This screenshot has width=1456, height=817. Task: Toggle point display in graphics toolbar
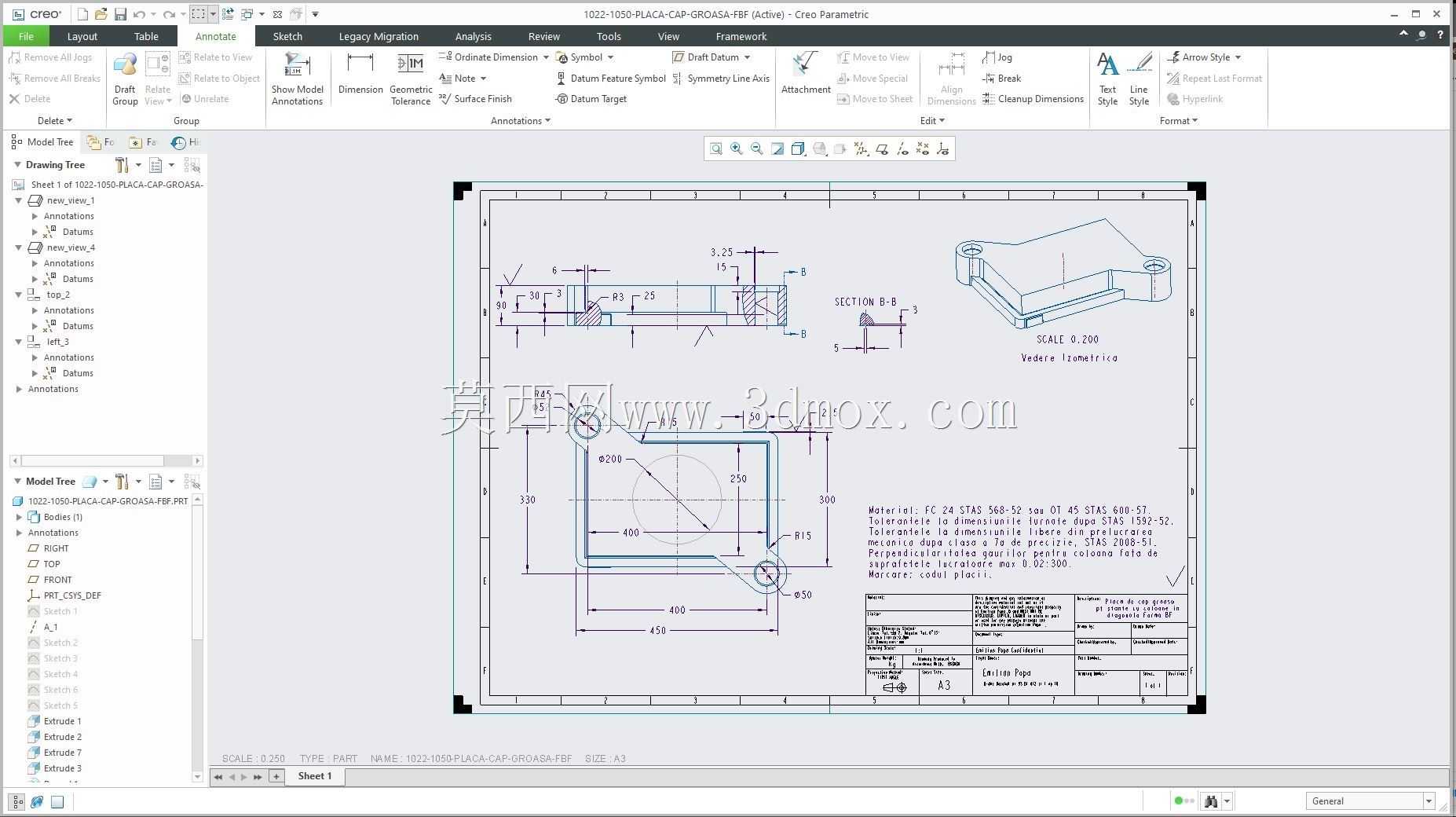tap(923, 148)
